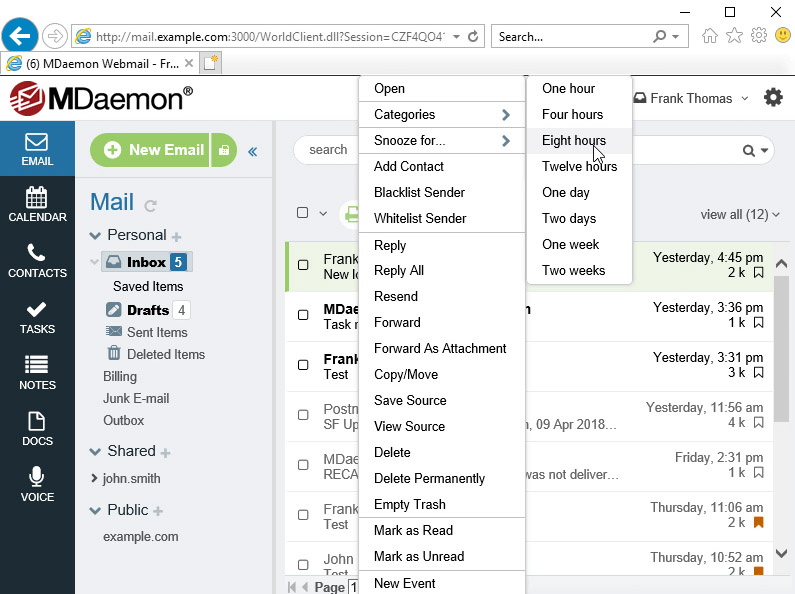Viewport: 795px width, 594px height.
Task: Click the secure compose lock icon
Action: click(224, 150)
